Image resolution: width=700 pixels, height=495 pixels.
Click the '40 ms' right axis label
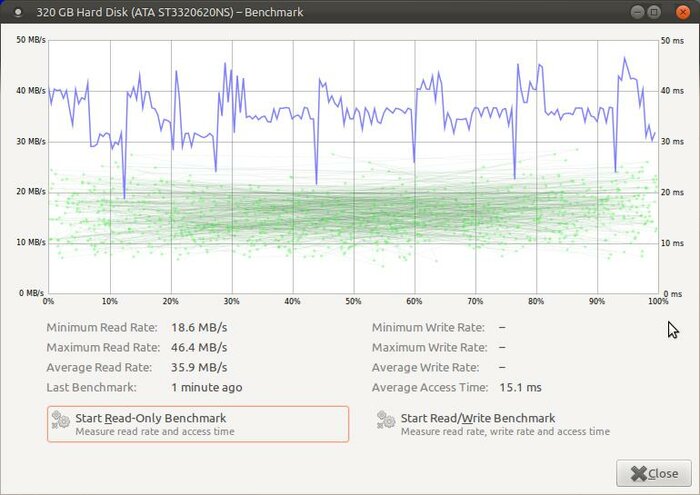click(x=672, y=91)
